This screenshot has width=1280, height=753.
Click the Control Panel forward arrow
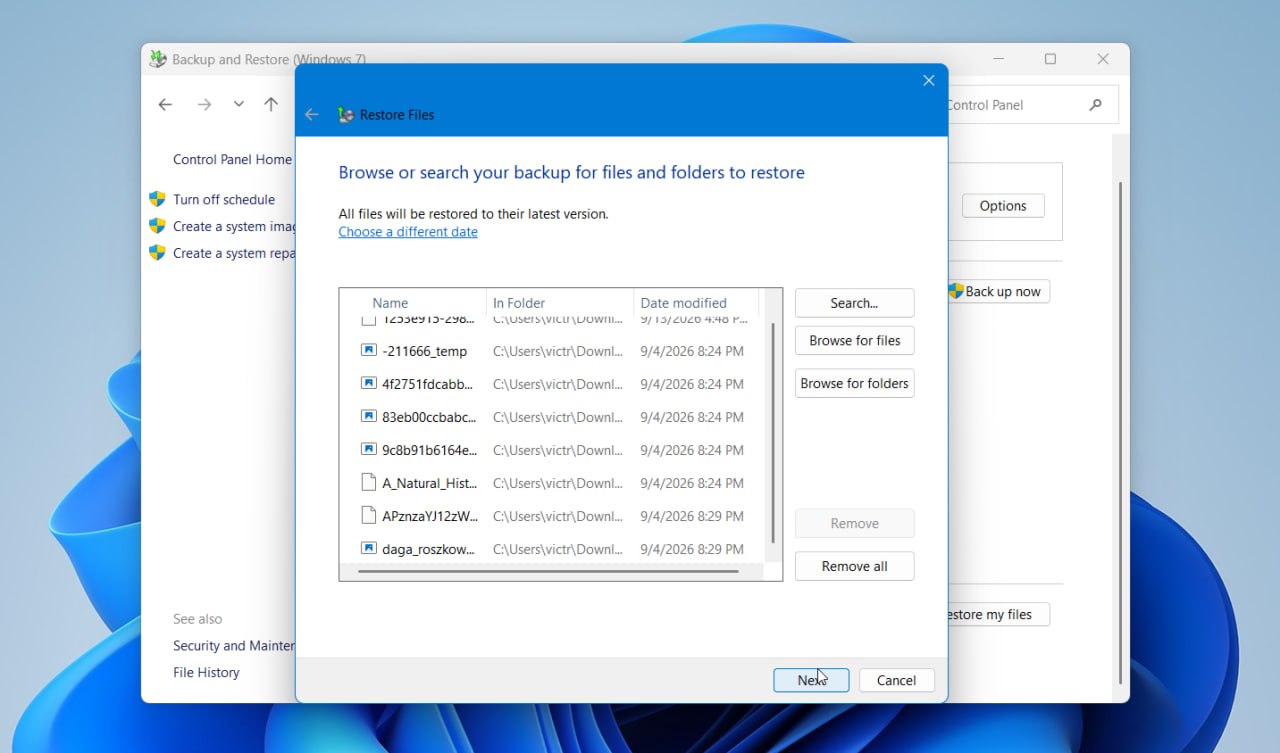point(204,105)
